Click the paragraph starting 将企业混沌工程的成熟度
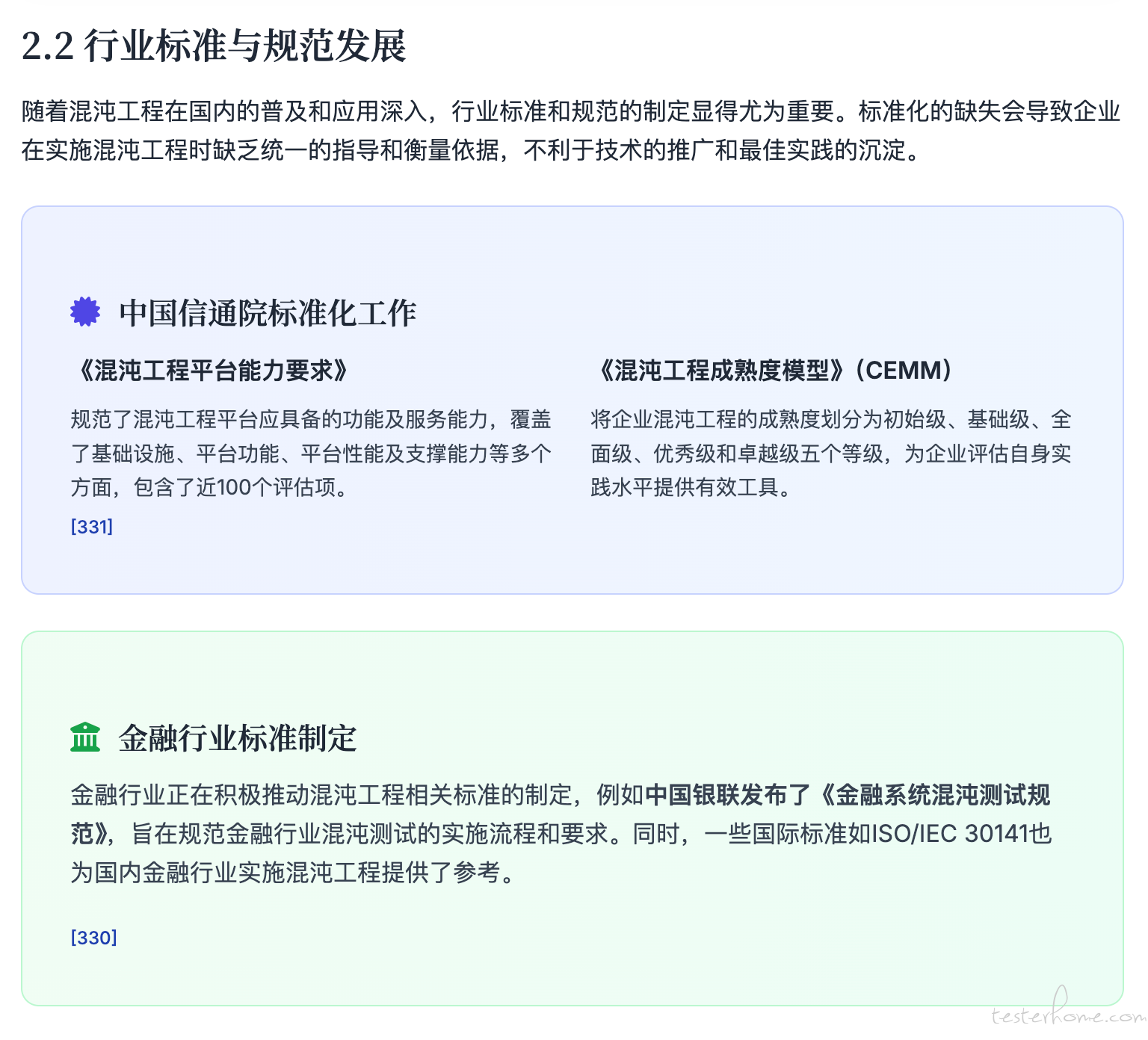 pos(831,454)
